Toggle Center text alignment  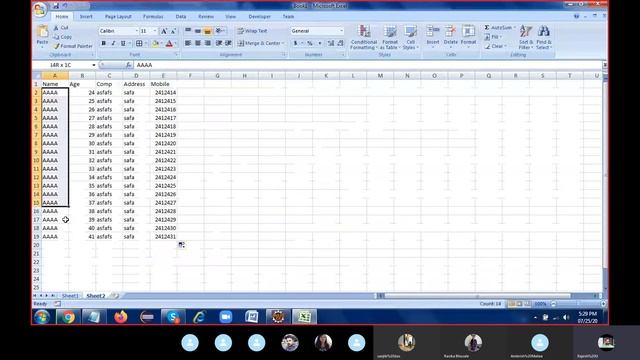(198, 43)
